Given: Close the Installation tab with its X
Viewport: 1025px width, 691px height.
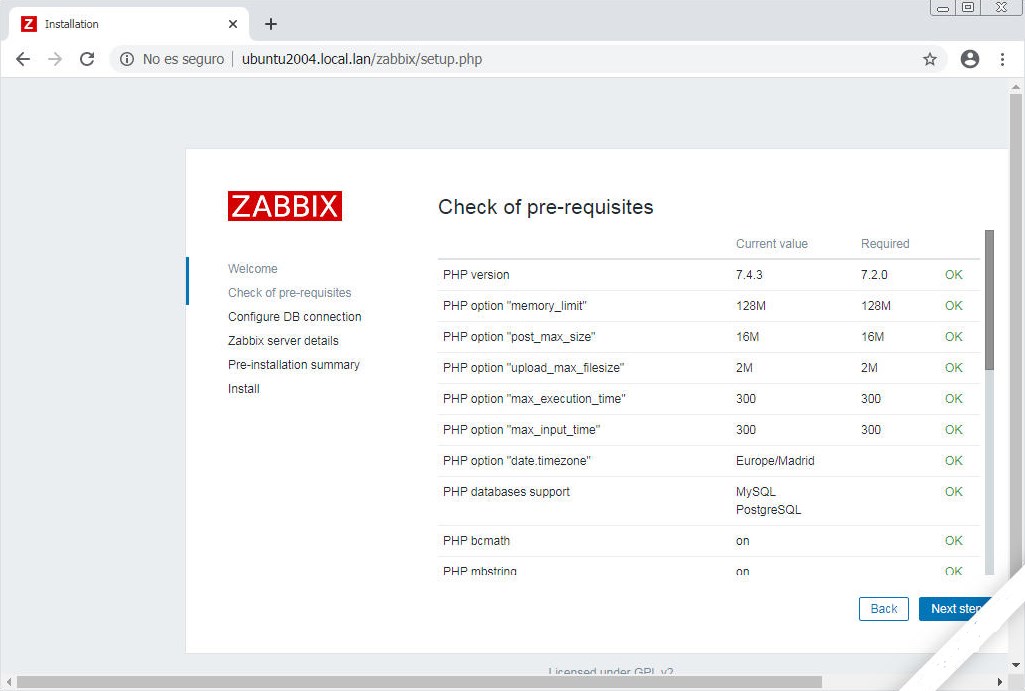Looking at the screenshot, I should coord(233,24).
